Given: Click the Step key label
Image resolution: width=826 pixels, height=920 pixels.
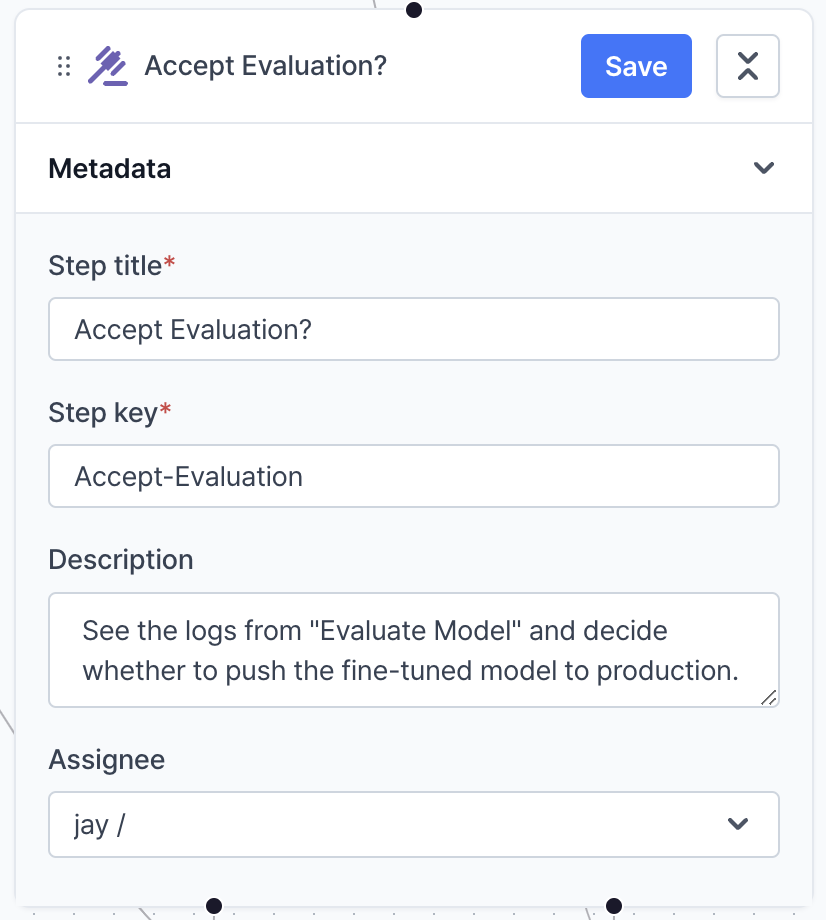Looking at the screenshot, I should tap(103, 412).
